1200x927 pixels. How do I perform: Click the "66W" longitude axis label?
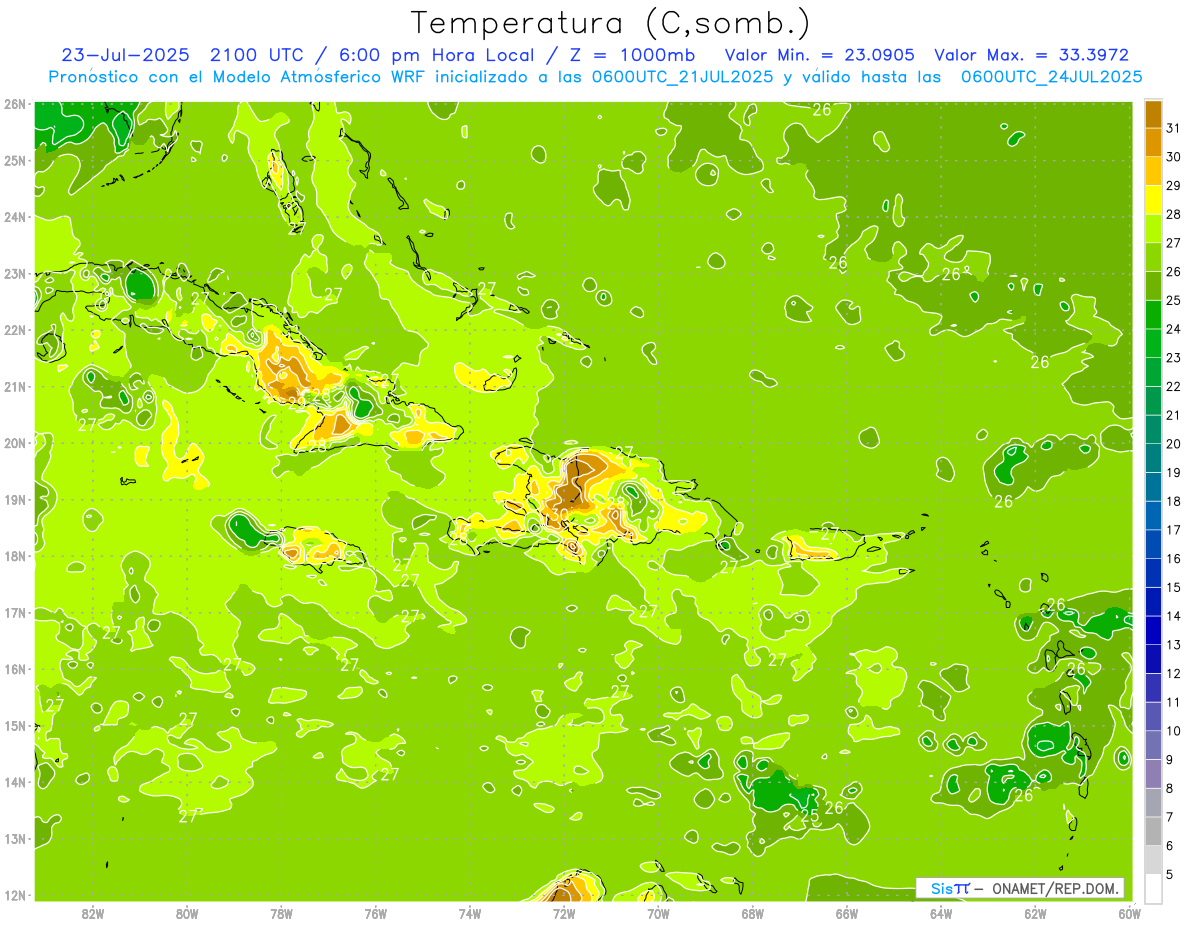(x=846, y=913)
